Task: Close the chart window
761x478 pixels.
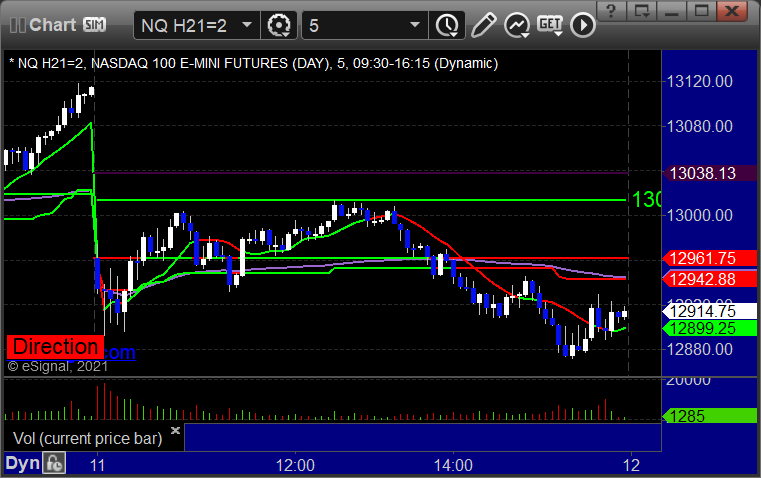Action: point(731,11)
